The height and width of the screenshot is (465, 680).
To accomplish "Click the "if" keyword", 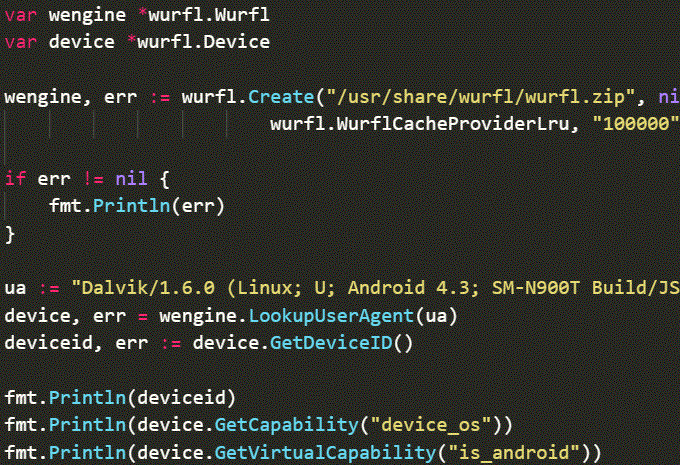I will (15, 178).
